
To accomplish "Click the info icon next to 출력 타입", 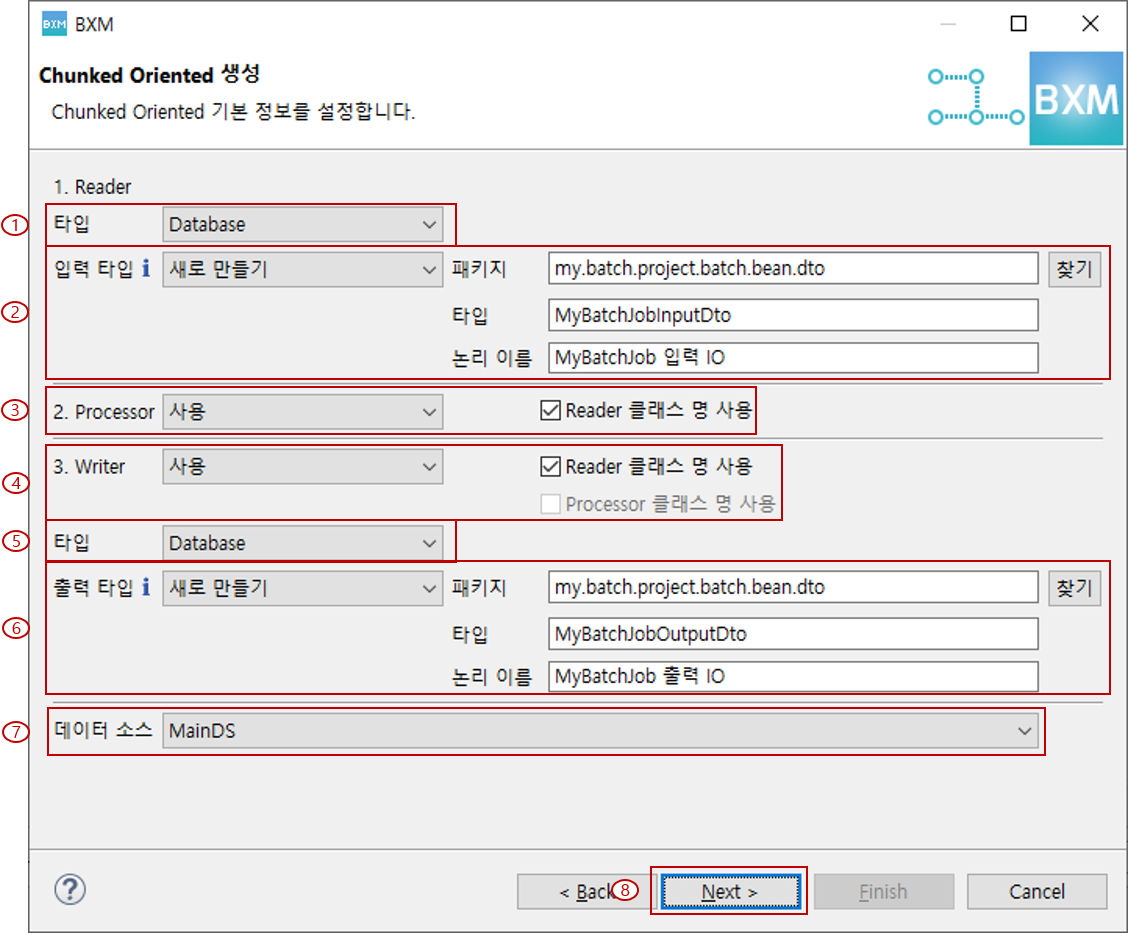I will point(144,587).
